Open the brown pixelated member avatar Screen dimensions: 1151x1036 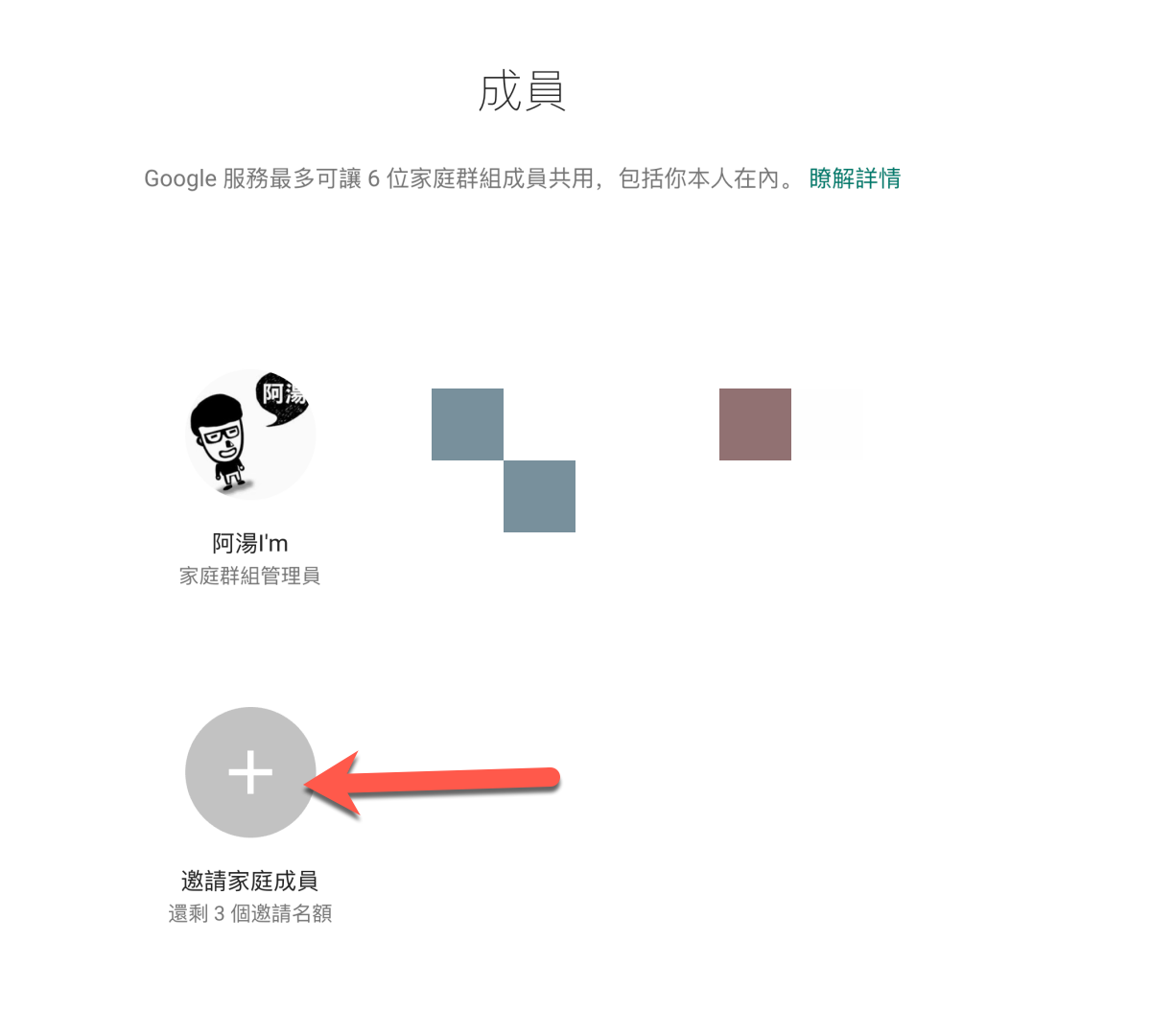point(755,424)
